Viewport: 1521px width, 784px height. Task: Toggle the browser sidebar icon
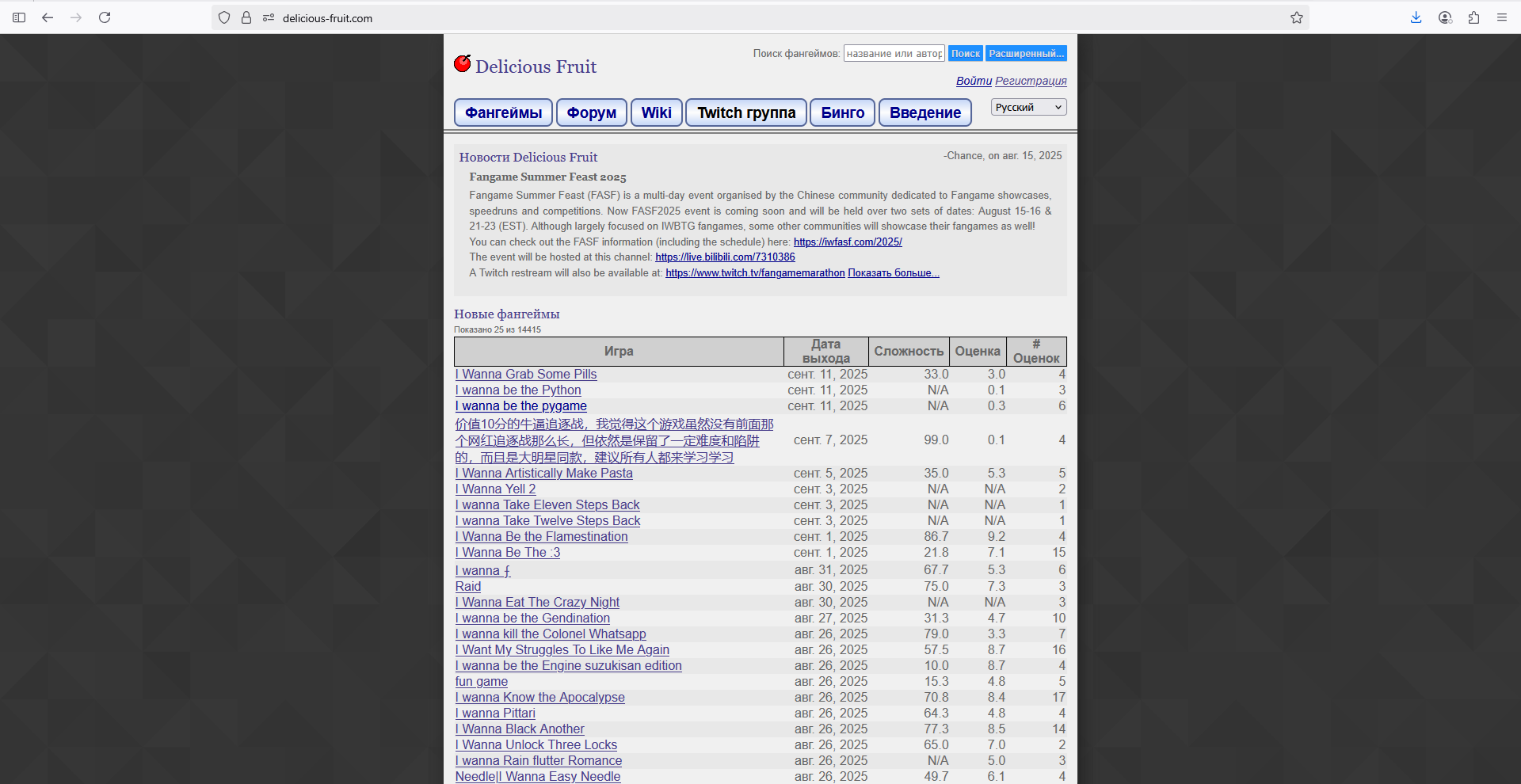(x=19, y=17)
